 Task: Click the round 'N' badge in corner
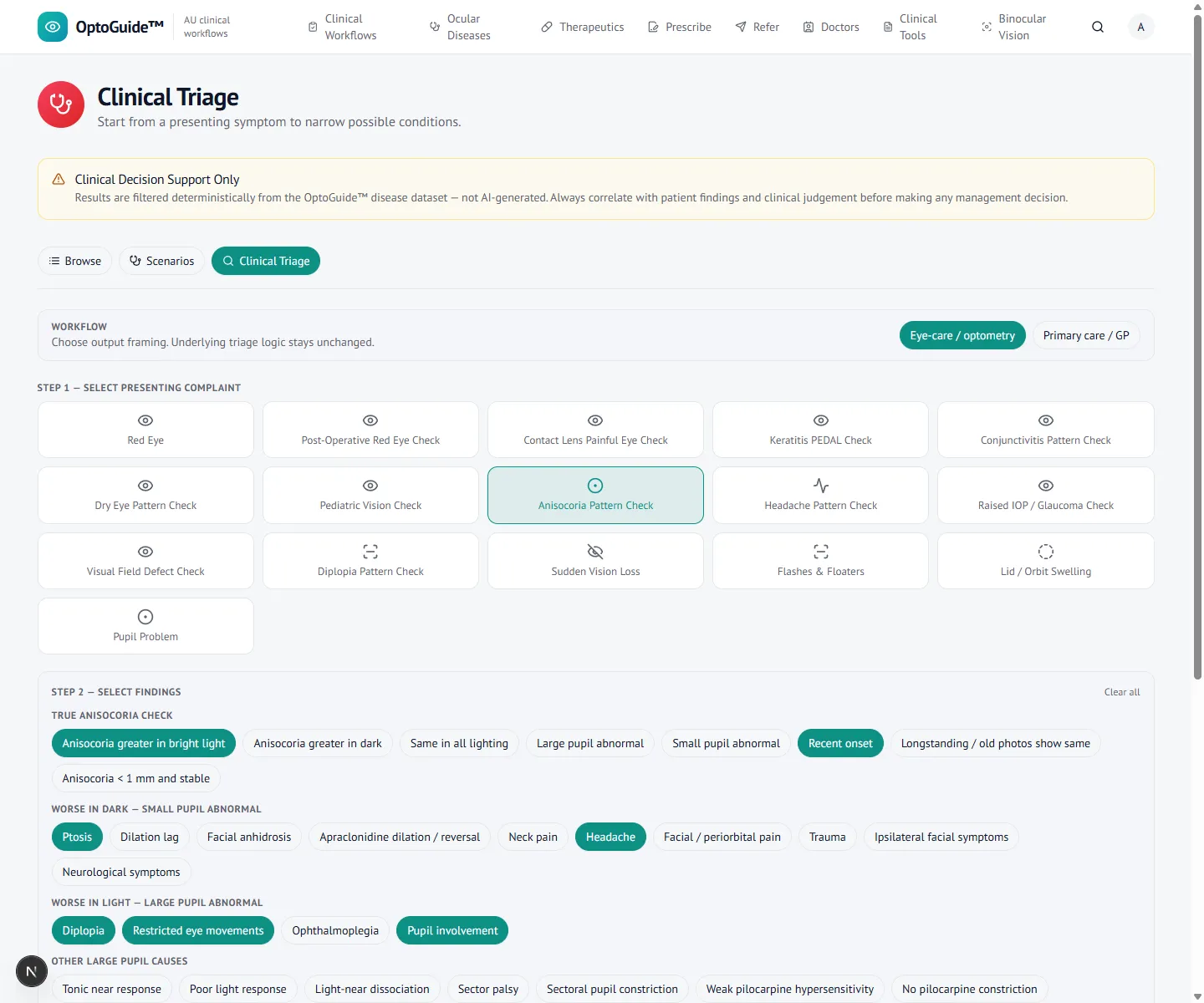32,971
